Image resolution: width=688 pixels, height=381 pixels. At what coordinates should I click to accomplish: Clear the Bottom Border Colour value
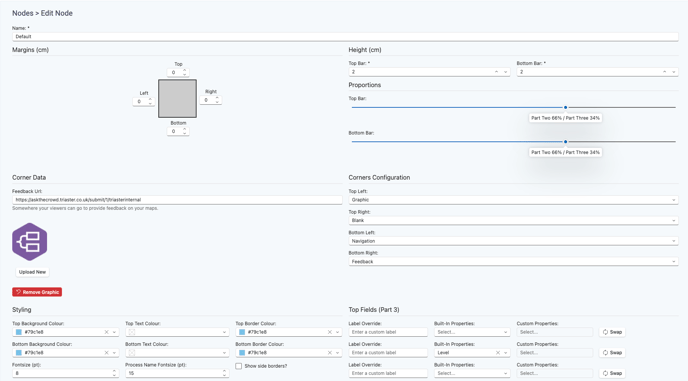click(330, 352)
